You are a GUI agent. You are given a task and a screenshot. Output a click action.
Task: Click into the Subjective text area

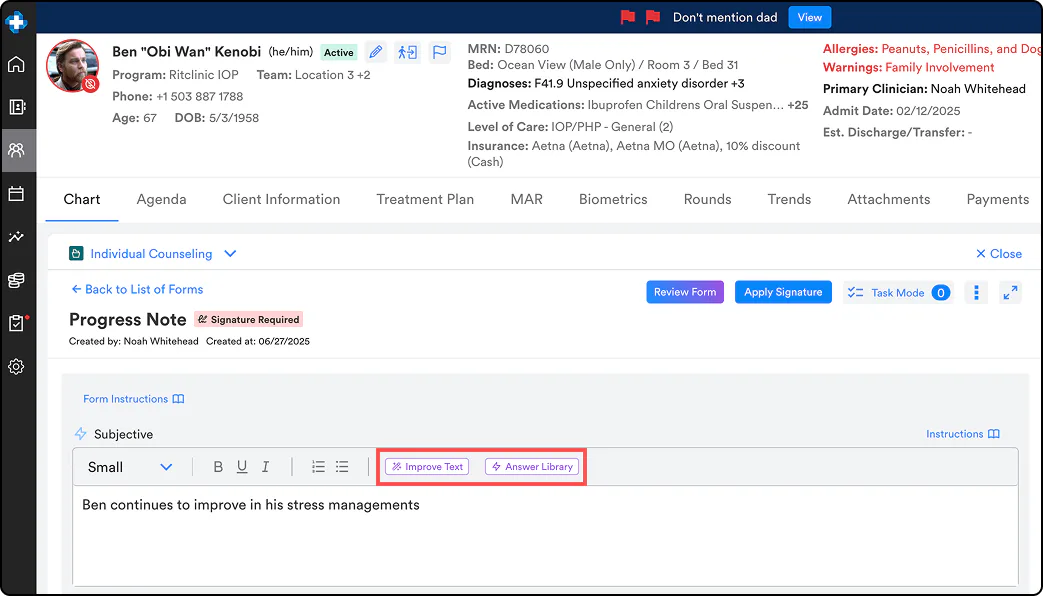click(545, 535)
